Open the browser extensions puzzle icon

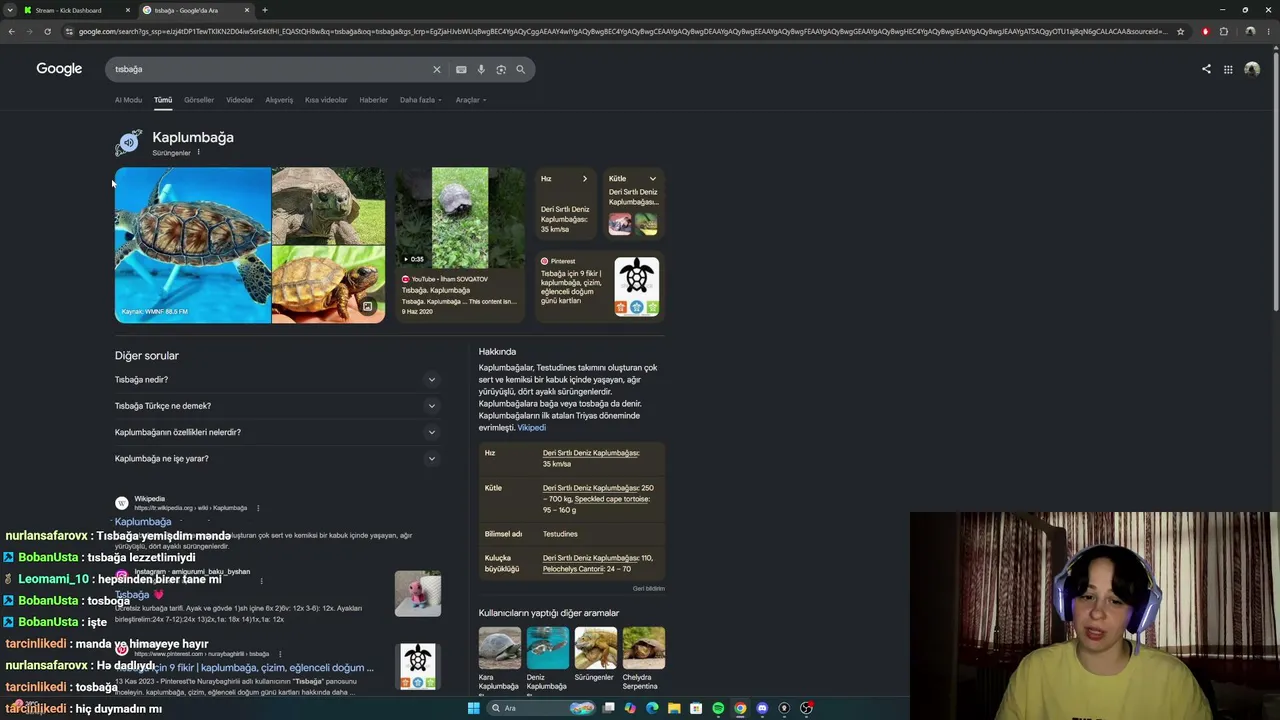coord(1224,31)
